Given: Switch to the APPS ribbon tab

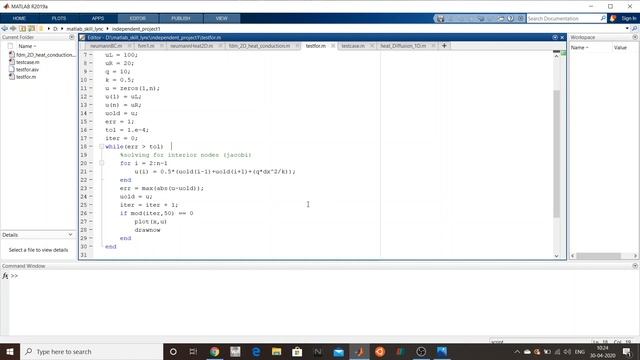Looking at the screenshot, I should point(98,18).
